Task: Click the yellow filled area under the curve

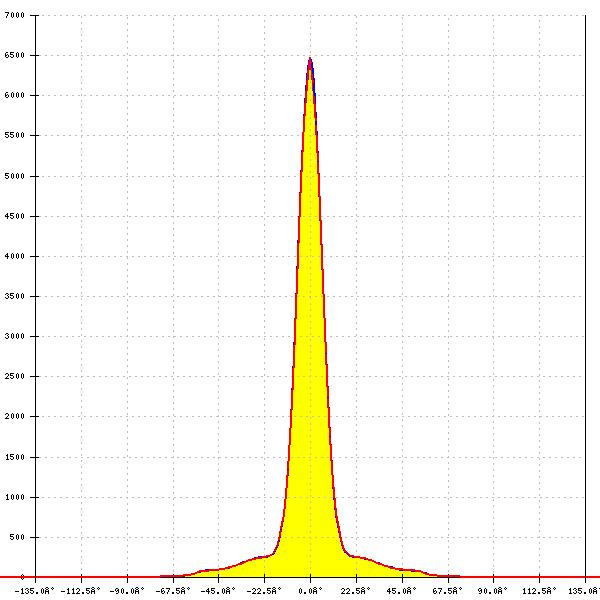Action: pos(310,400)
